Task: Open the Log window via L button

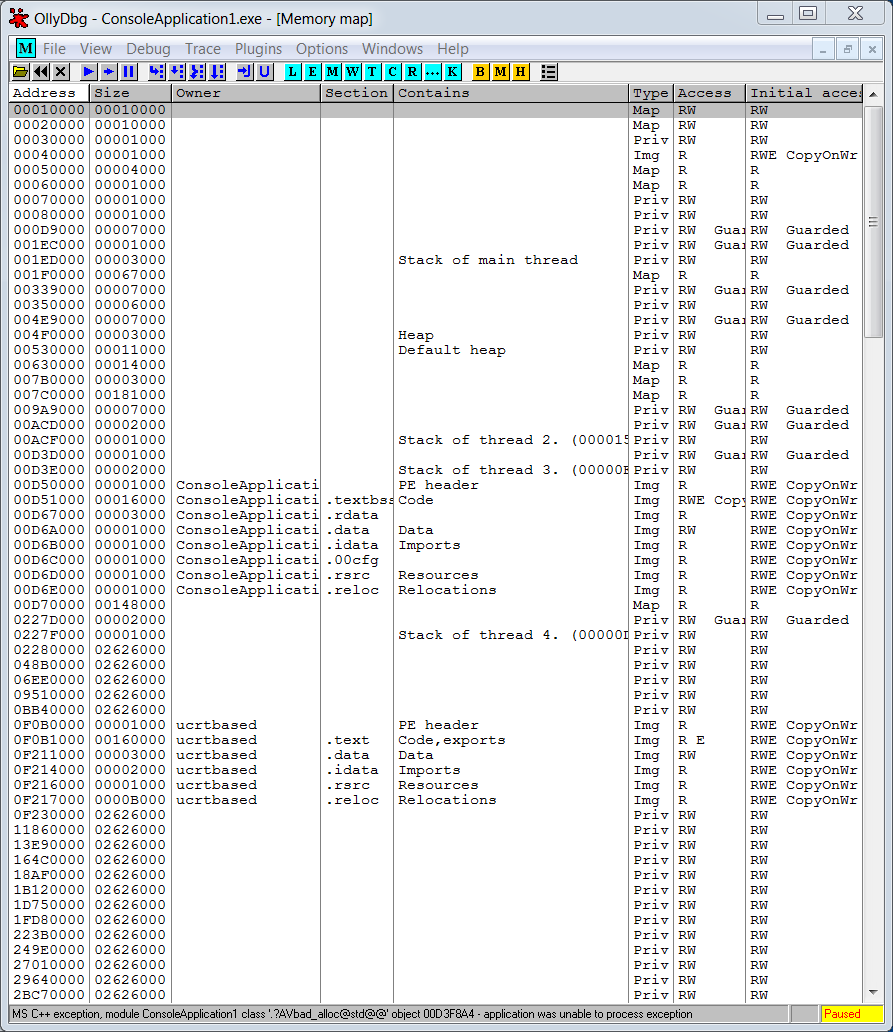Action: [x=293, y=72]
